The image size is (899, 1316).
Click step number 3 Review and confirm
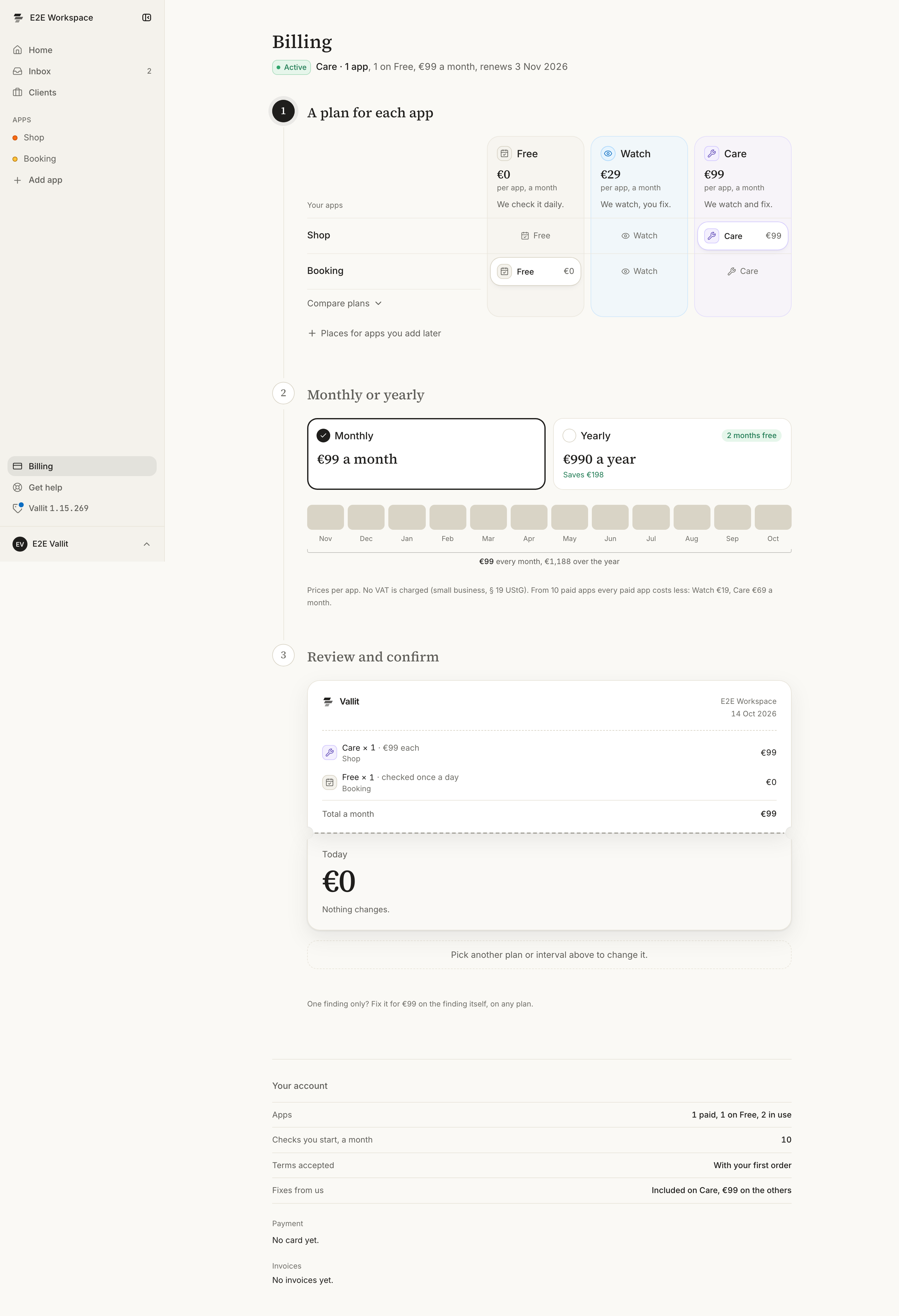point(283,655)
